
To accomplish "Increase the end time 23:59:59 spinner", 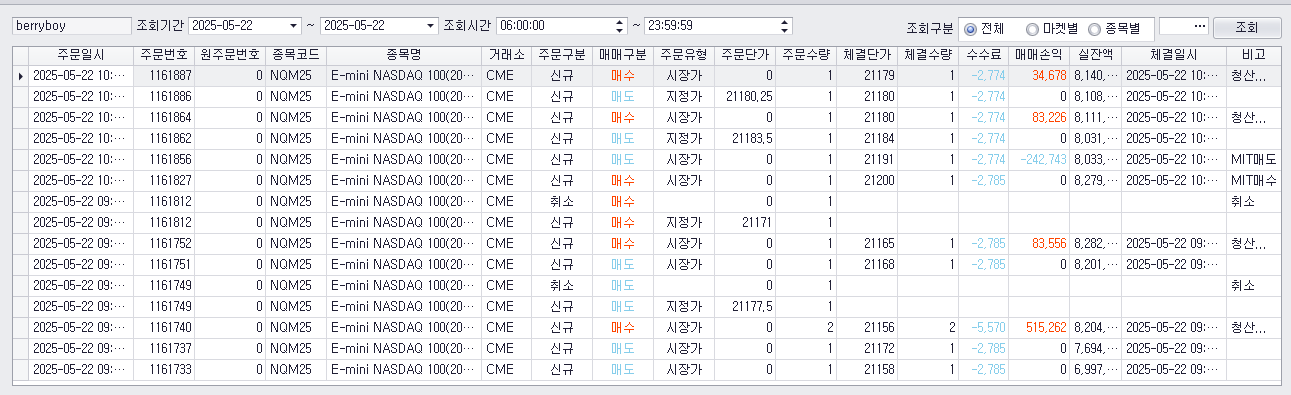I will 785,21.
